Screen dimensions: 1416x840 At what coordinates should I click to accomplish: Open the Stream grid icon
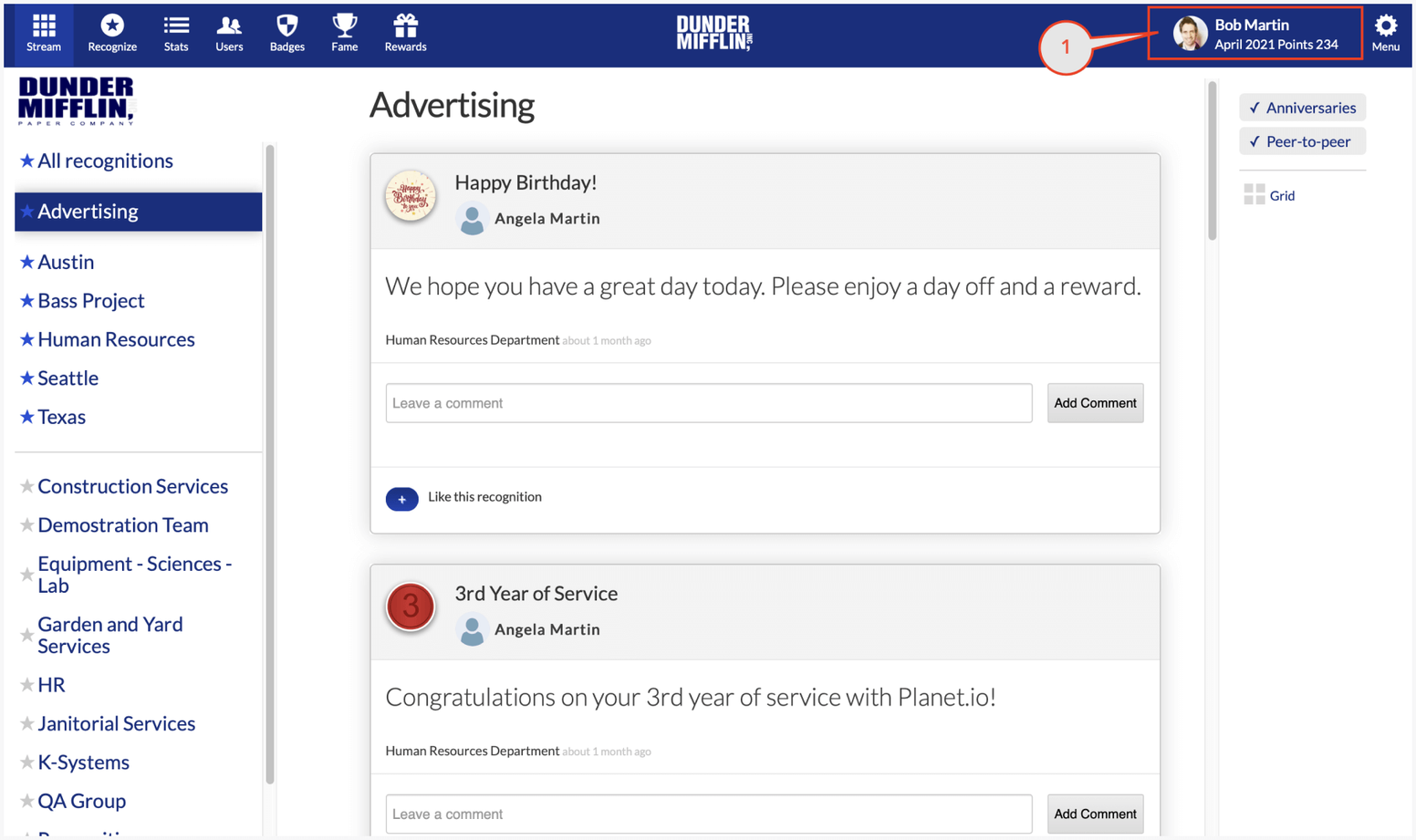(x=43, y=26)
